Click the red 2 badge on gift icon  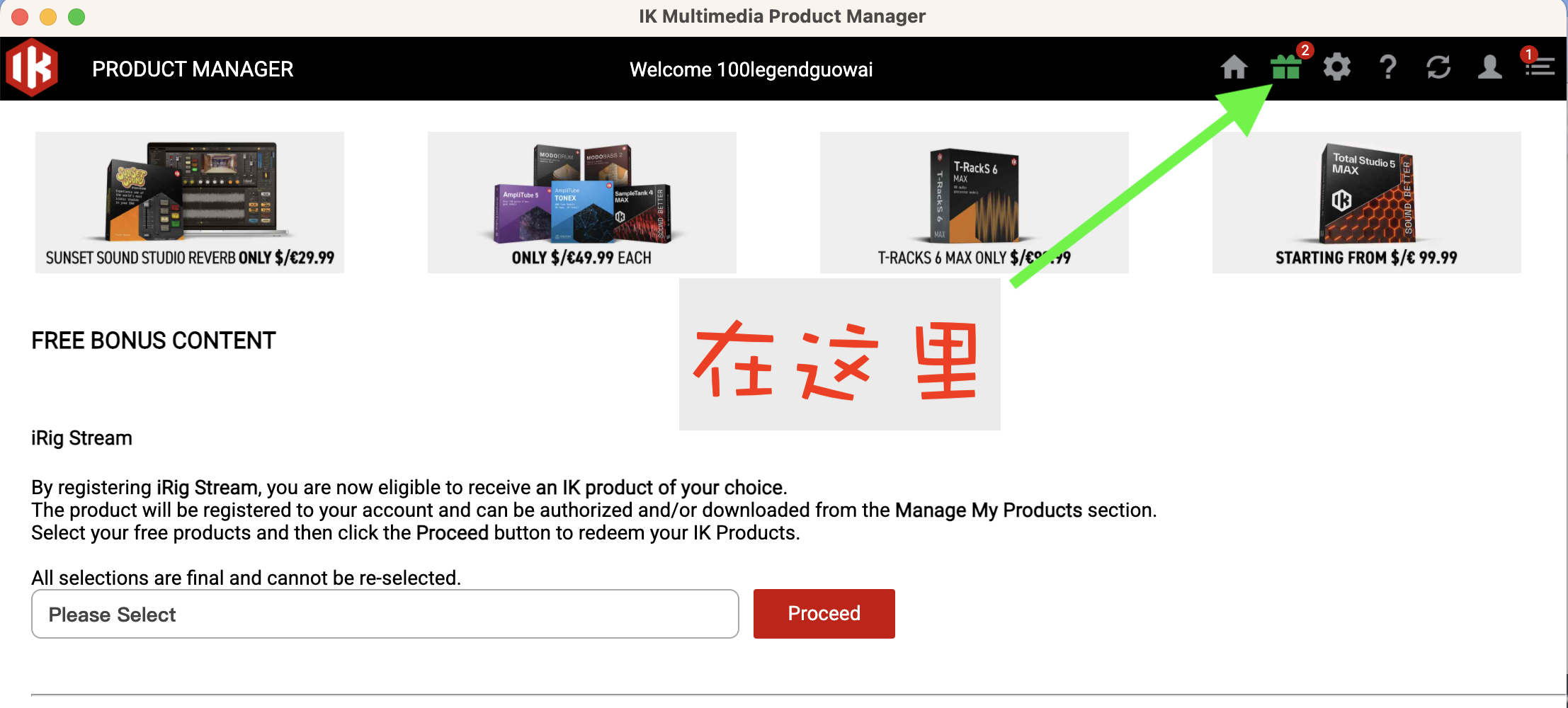point(1305,50)
